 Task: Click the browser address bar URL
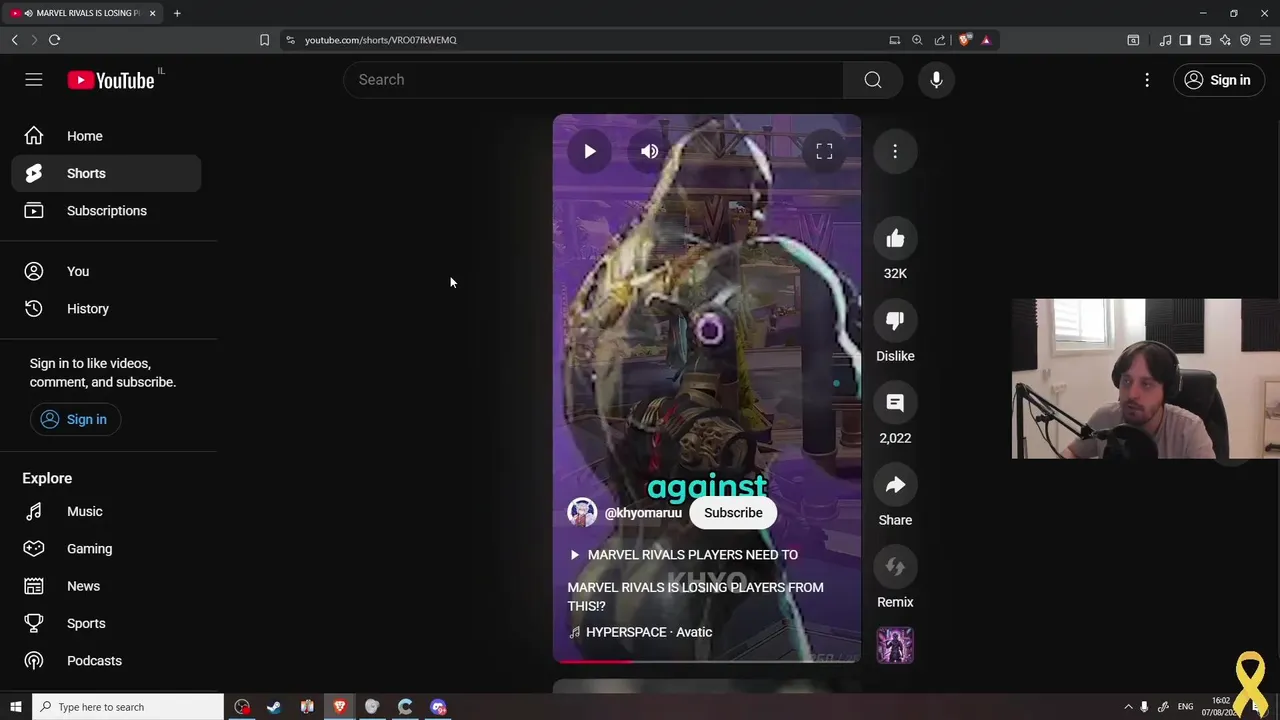tap(381, 40)
